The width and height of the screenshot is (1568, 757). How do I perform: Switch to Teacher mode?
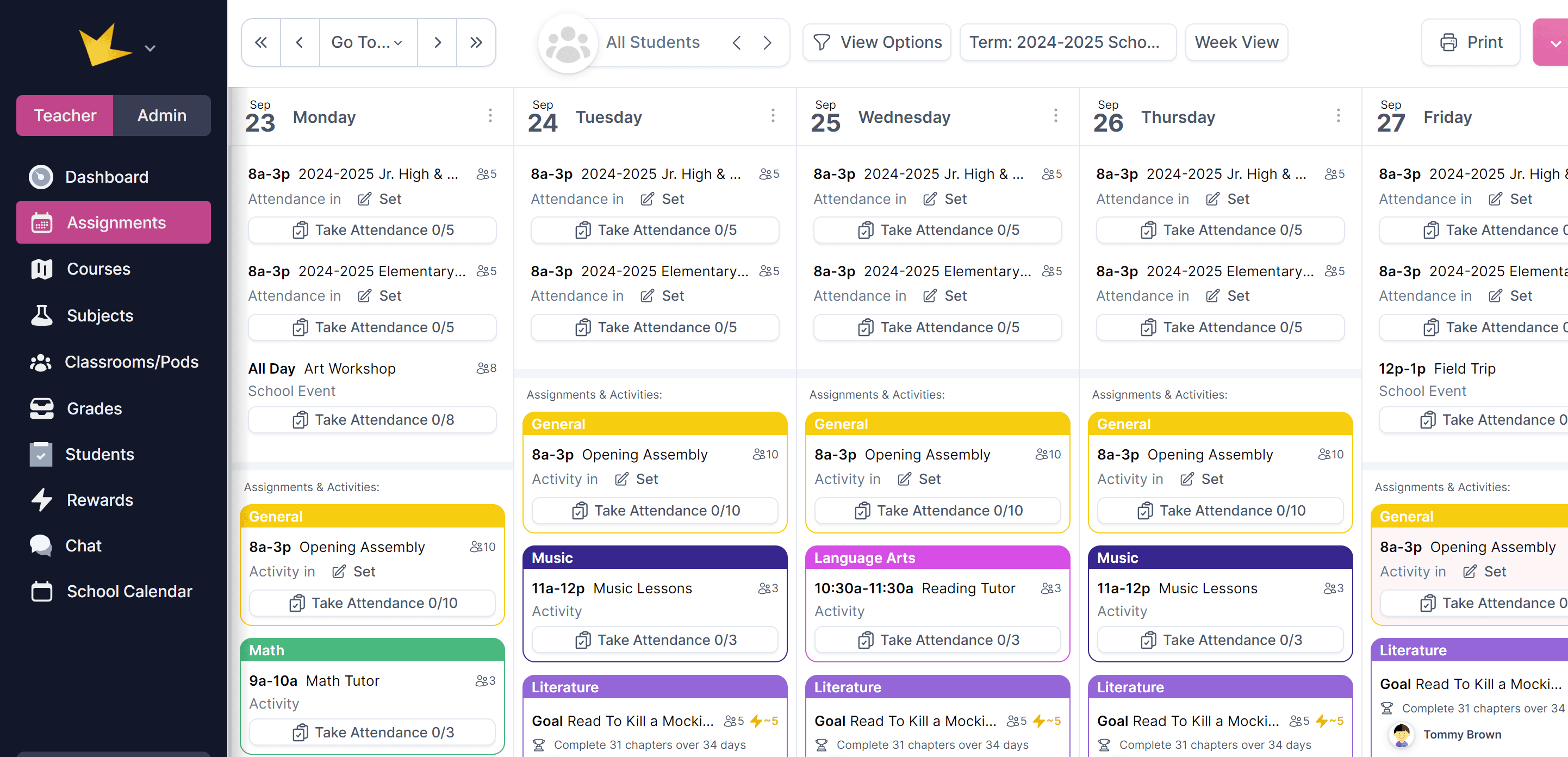[x=65, y=115]
